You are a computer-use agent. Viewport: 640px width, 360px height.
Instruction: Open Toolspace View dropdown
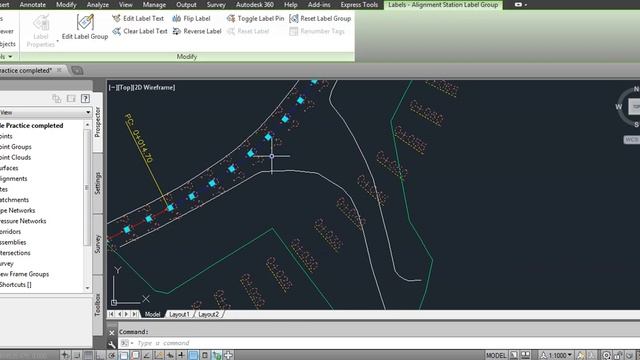(x=46, y=112)
